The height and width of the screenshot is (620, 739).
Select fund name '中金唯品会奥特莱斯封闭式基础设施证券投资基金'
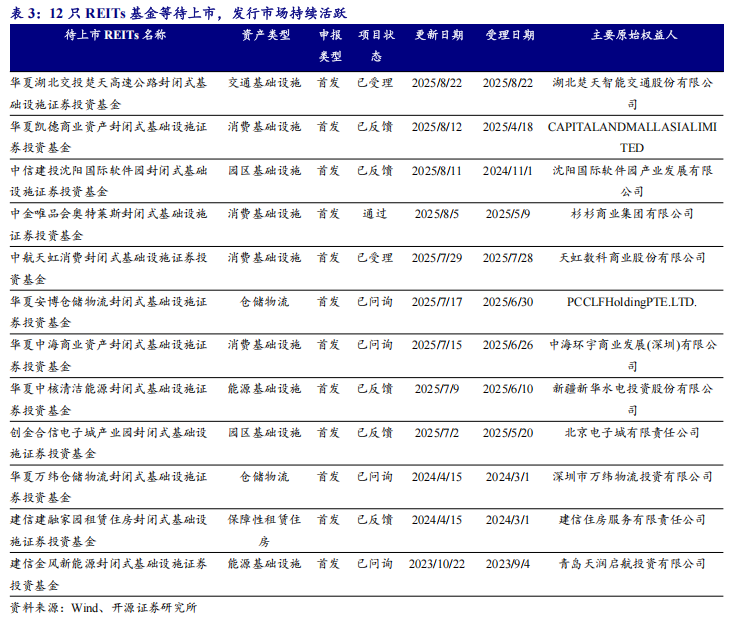coord(108,225)
